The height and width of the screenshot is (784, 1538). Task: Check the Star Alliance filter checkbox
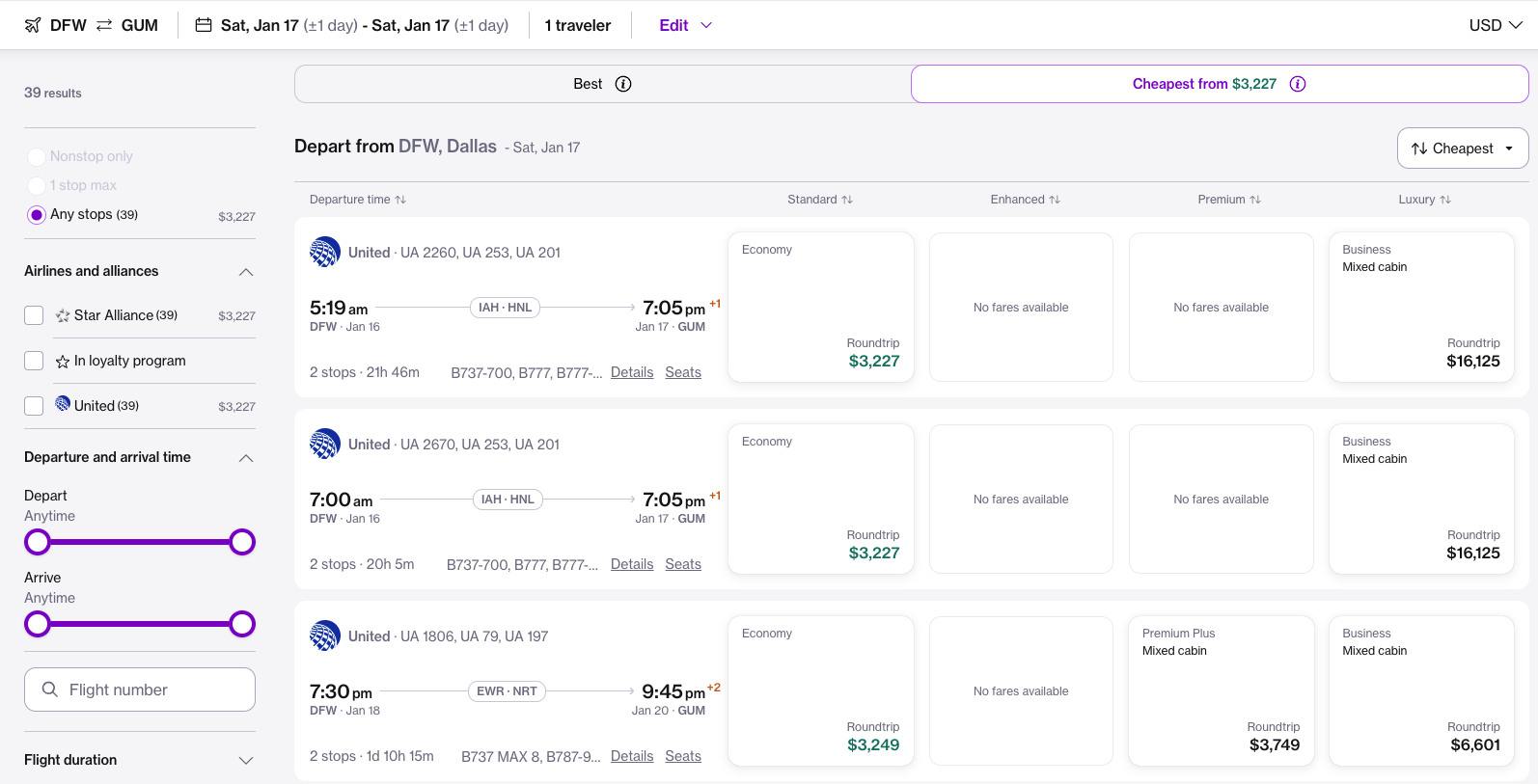pos(34,315)
